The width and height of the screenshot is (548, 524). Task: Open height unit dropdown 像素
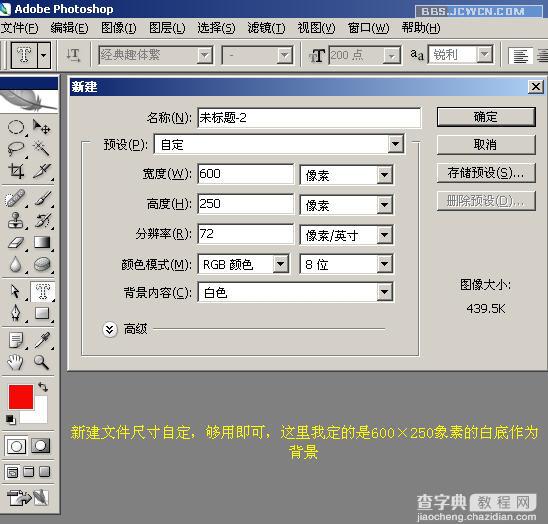pos(346,205)
